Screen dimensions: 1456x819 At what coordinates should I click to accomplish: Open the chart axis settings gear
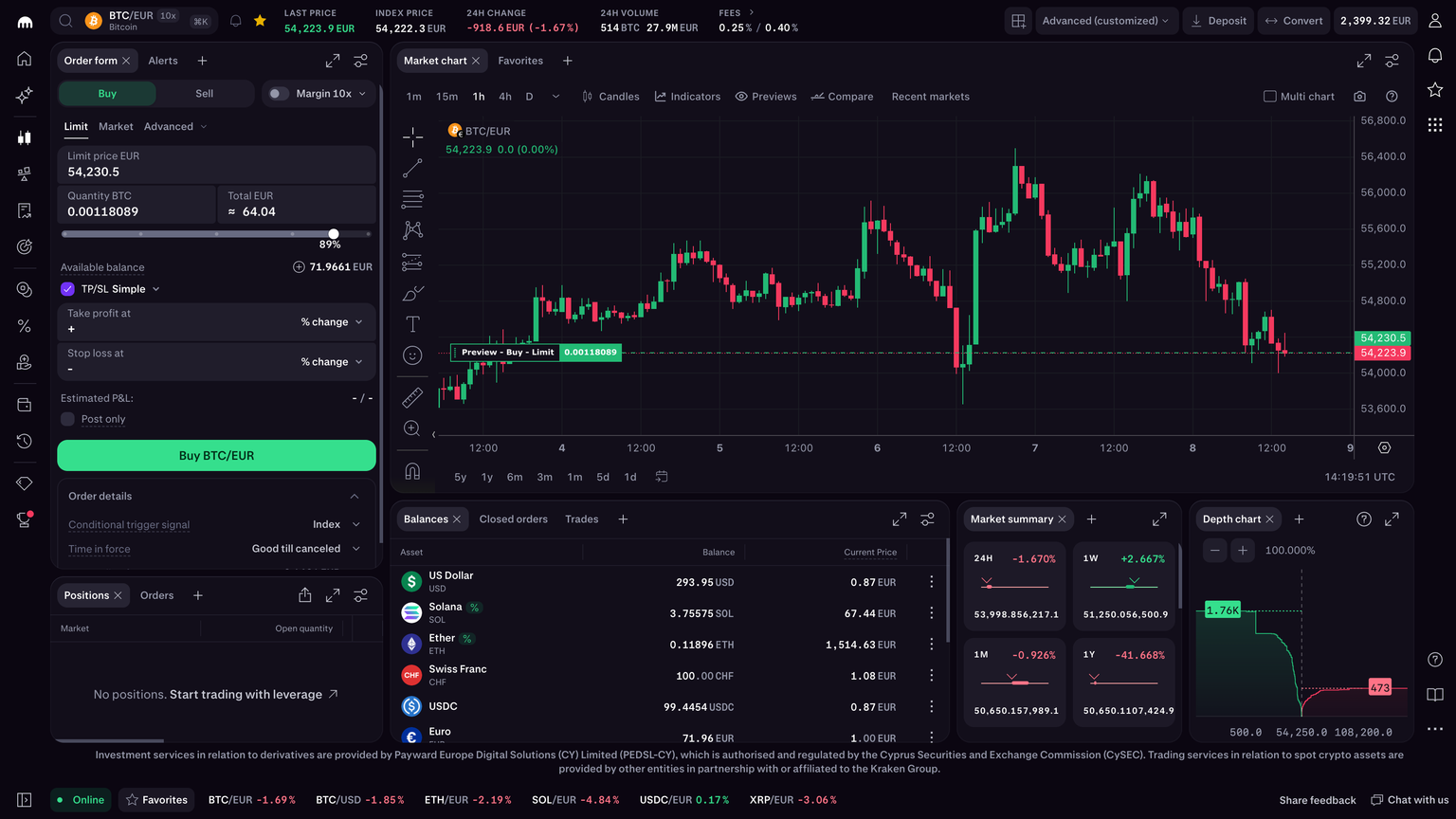(x=1384, y=447)
